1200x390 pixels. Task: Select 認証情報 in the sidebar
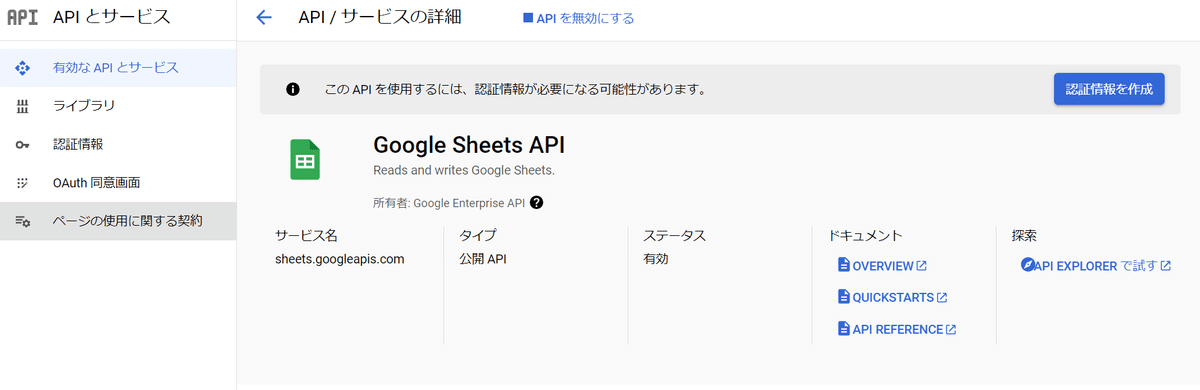(x=118, y=144)
